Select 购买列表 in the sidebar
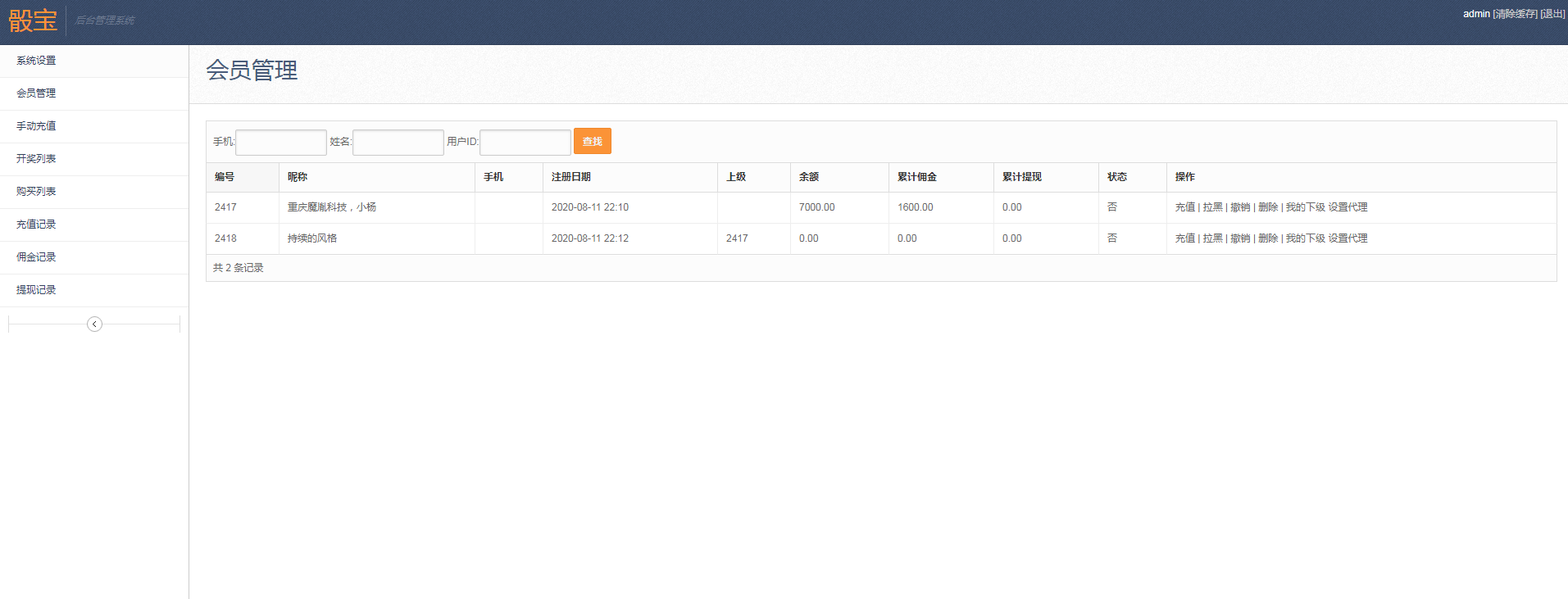Viewport: 1568px width, 599px height. click(x=36, y=192)
